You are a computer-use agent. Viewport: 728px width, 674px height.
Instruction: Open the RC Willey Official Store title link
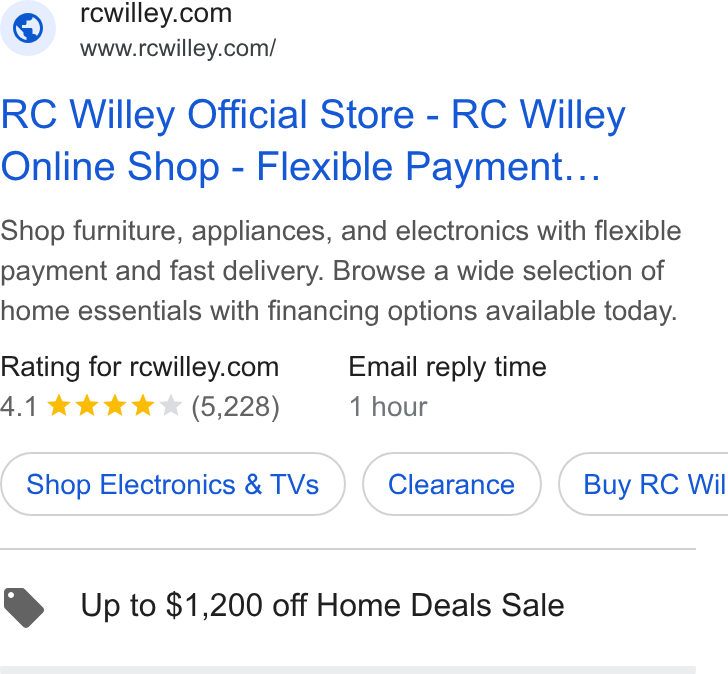pos(313,140)
